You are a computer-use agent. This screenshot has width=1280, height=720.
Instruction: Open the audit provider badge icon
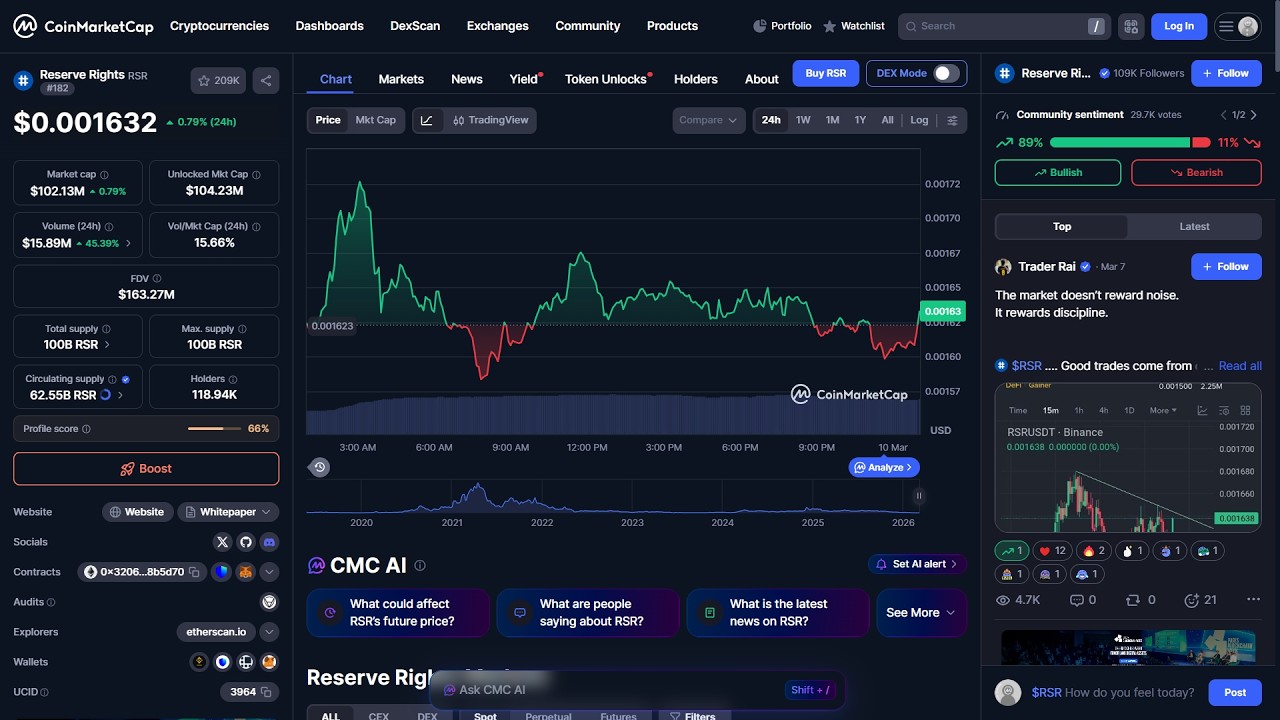click(x=269, y=602)
